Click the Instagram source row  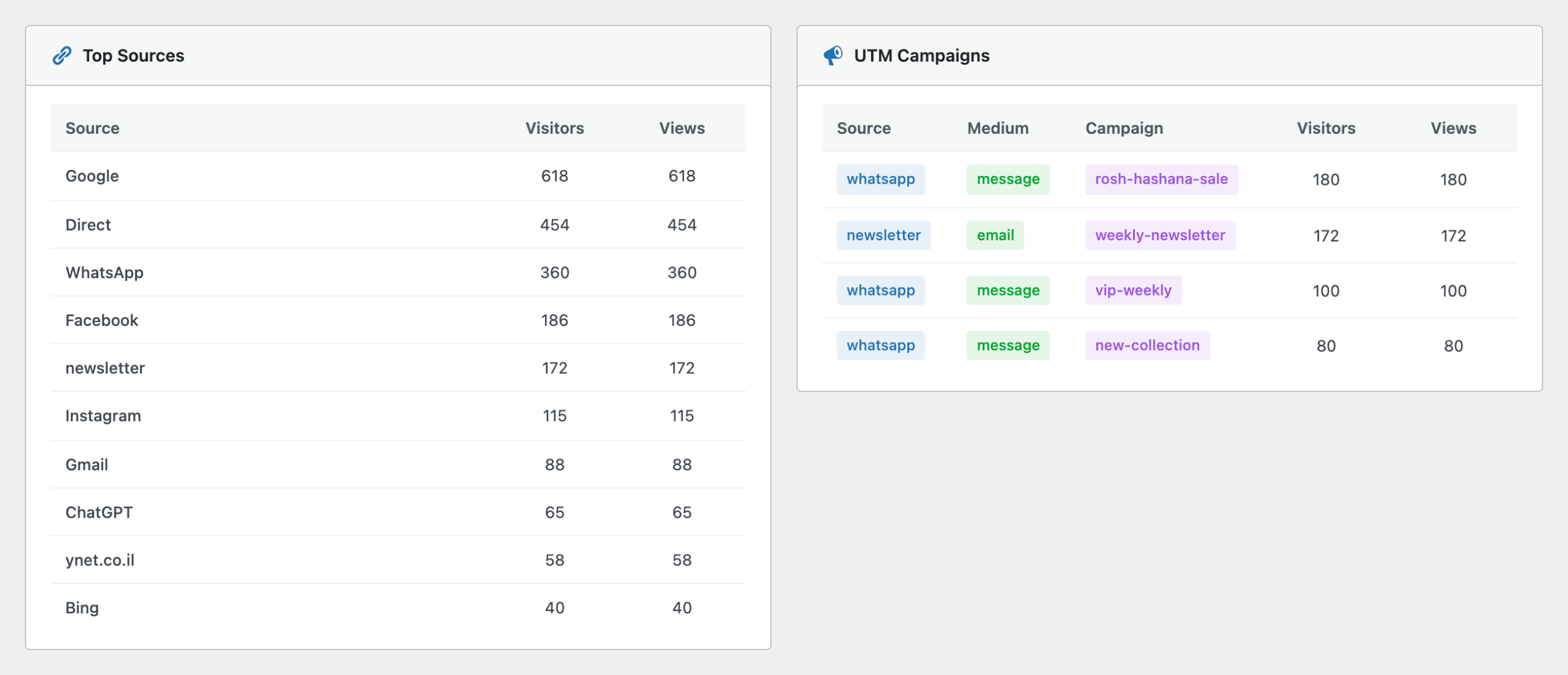pyautogui.click(x=398, y=416)
